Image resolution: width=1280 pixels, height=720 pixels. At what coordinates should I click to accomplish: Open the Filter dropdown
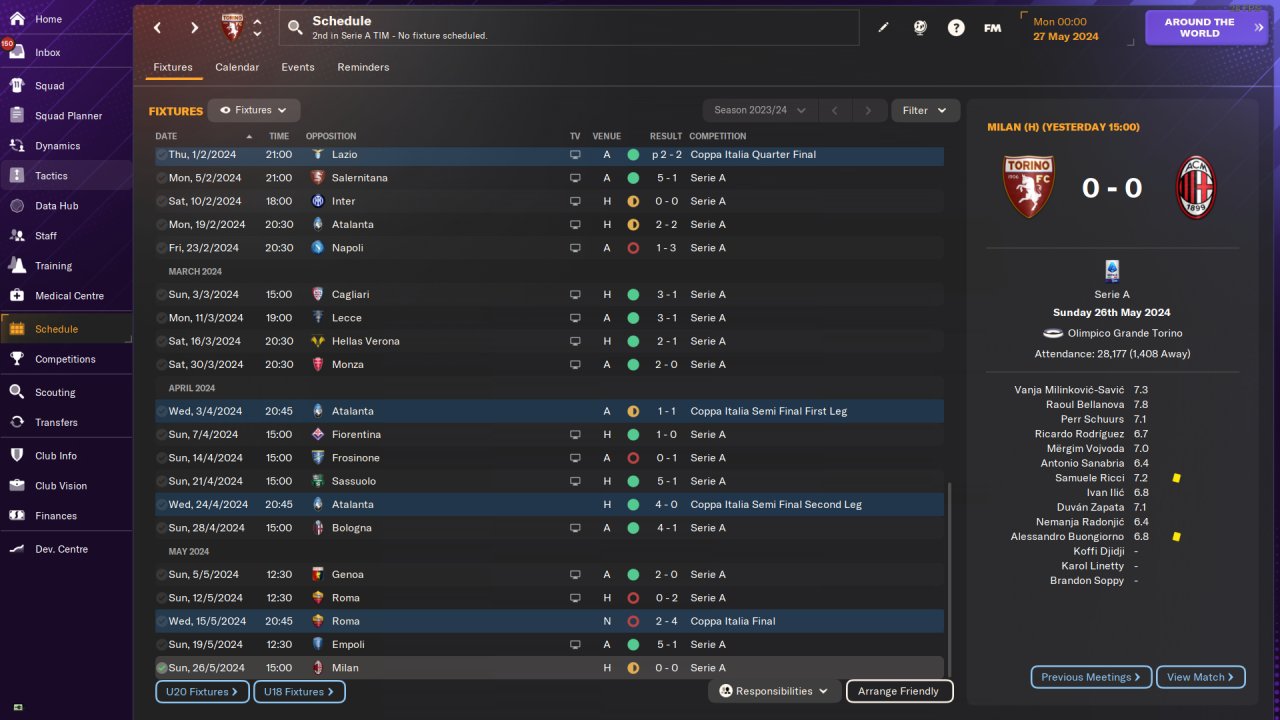coord(925,110)
